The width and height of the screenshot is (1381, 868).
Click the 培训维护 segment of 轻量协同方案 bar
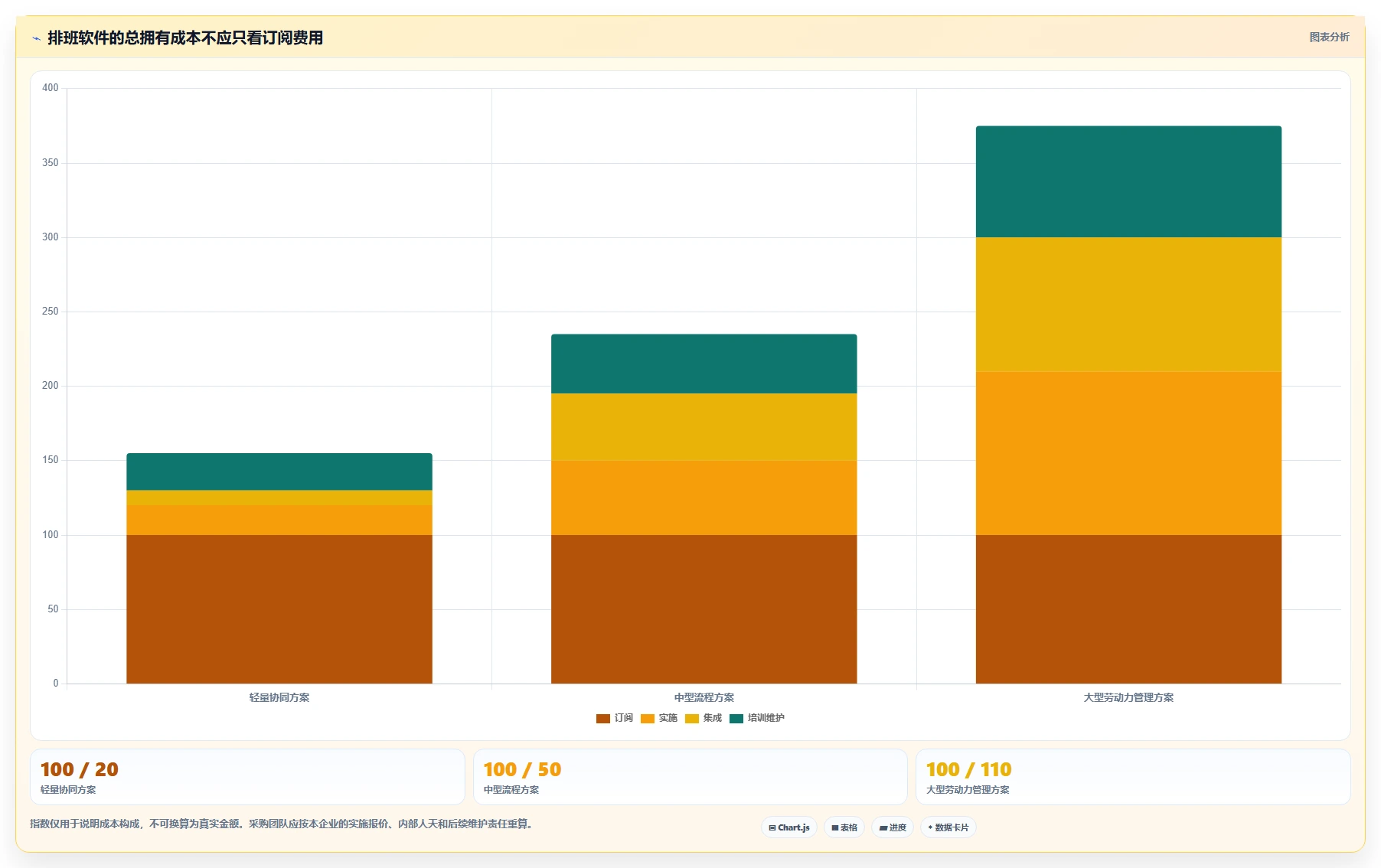coord(279,472)
